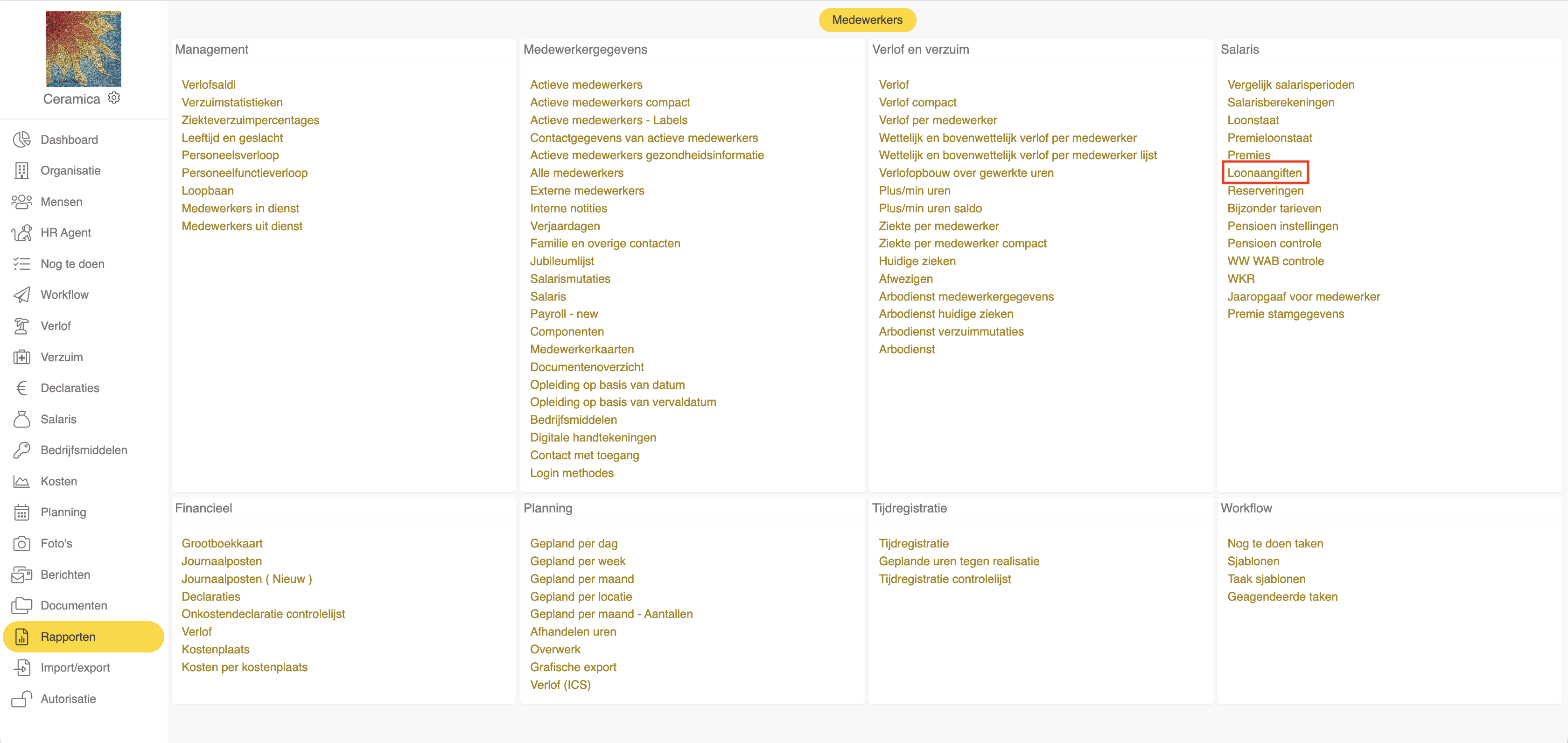Open the HR Agent sidebar icon
The height and width of the screenshot is (743, 1568).
coord(22,232)
